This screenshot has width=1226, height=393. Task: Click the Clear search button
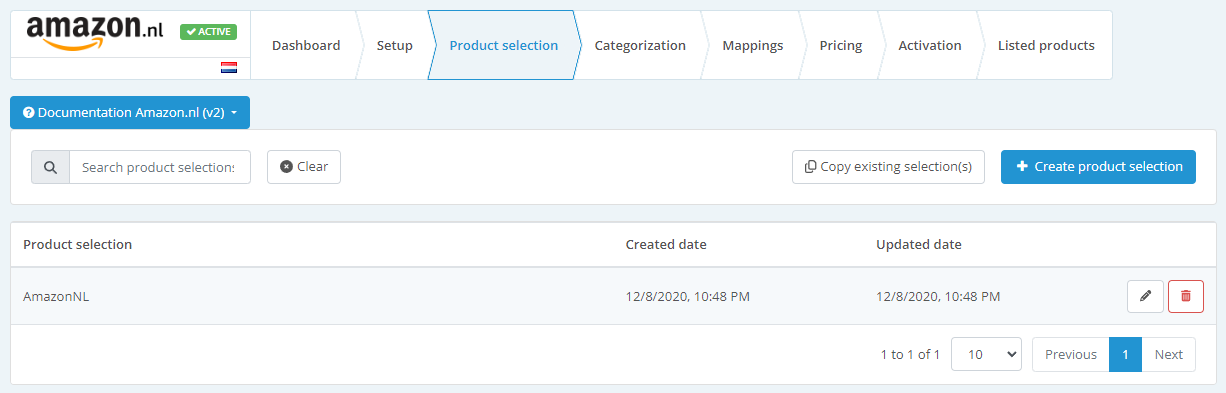point(304,167)
